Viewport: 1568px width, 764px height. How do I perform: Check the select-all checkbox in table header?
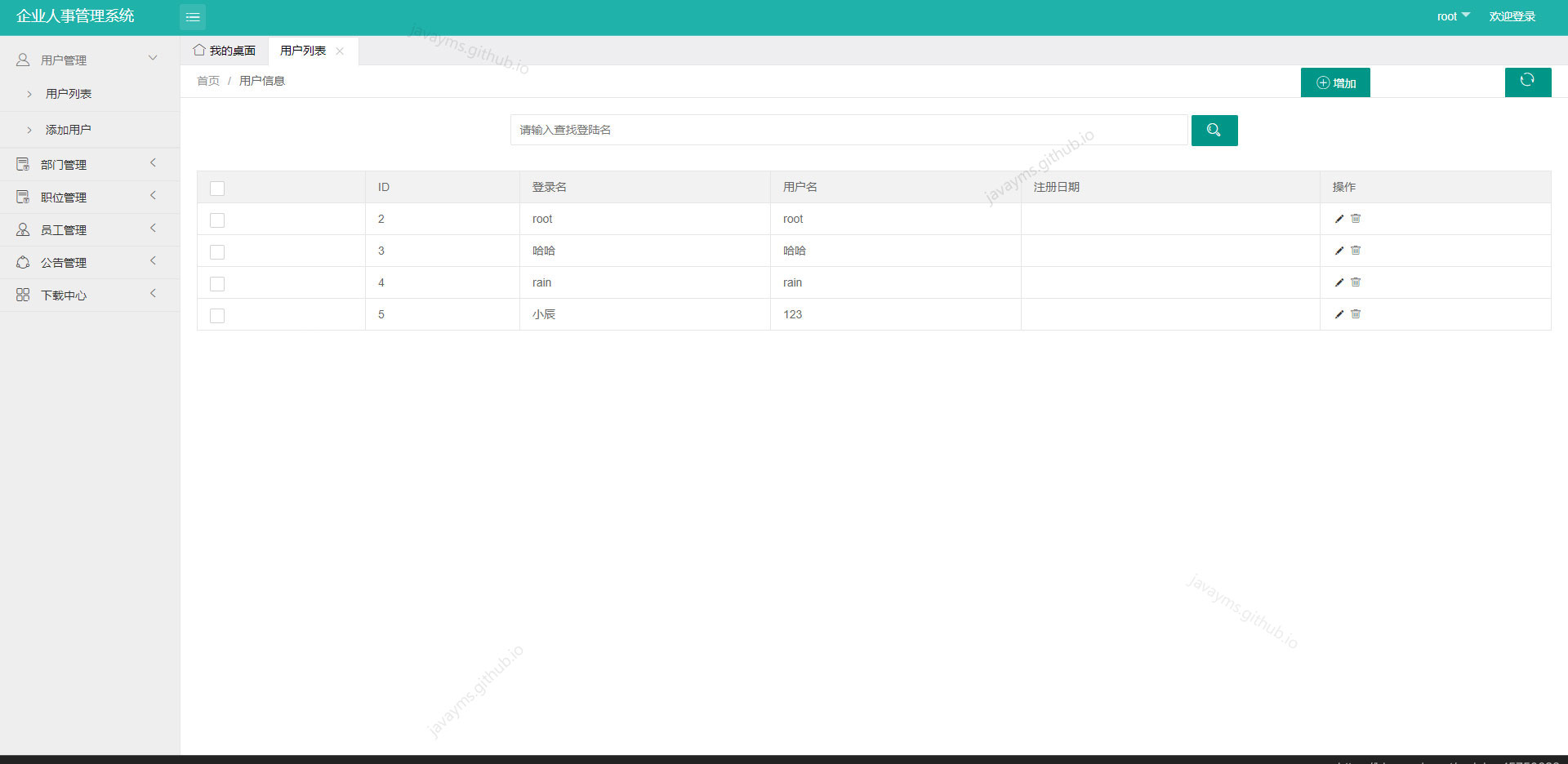[216, 188]
